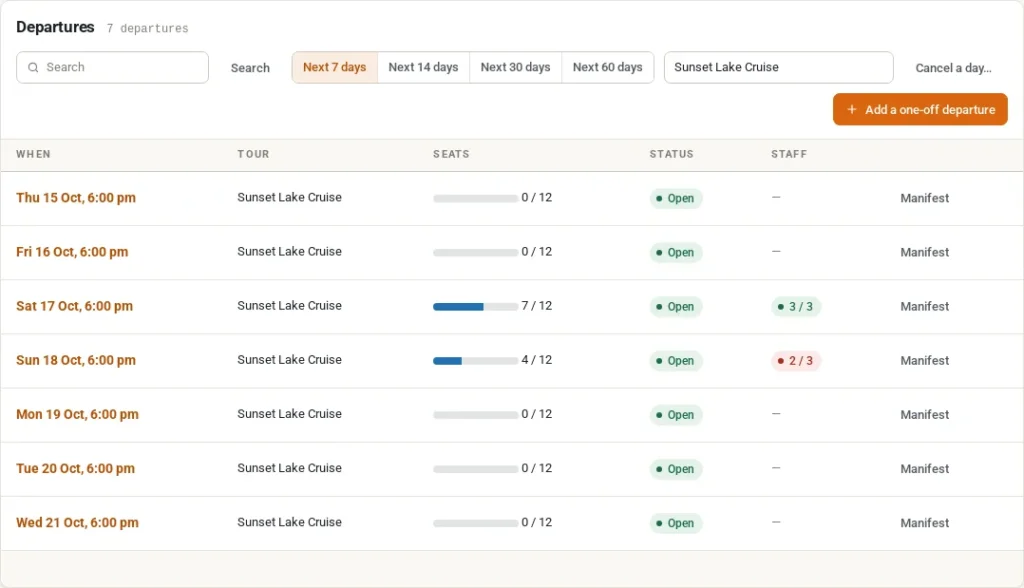Click the 4 / 12 seats progress bar

pyautogui.click(x=475, y=361)
